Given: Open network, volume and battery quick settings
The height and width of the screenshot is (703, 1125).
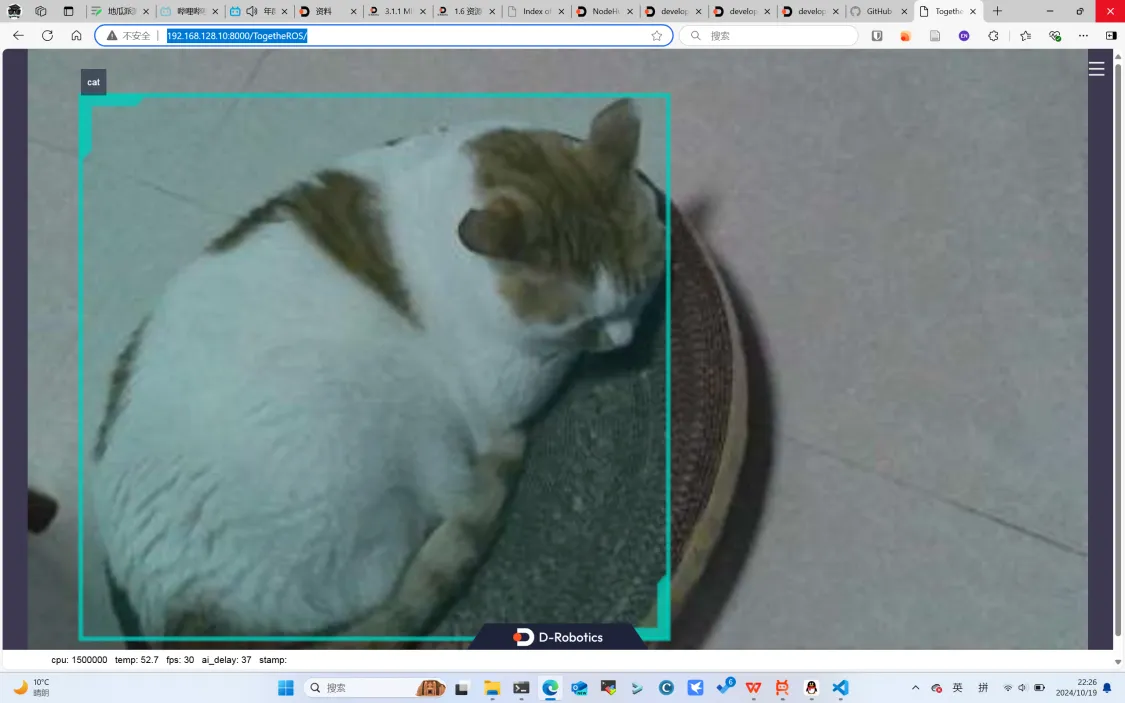Looking at the screenshot, I should (1024, 688).
